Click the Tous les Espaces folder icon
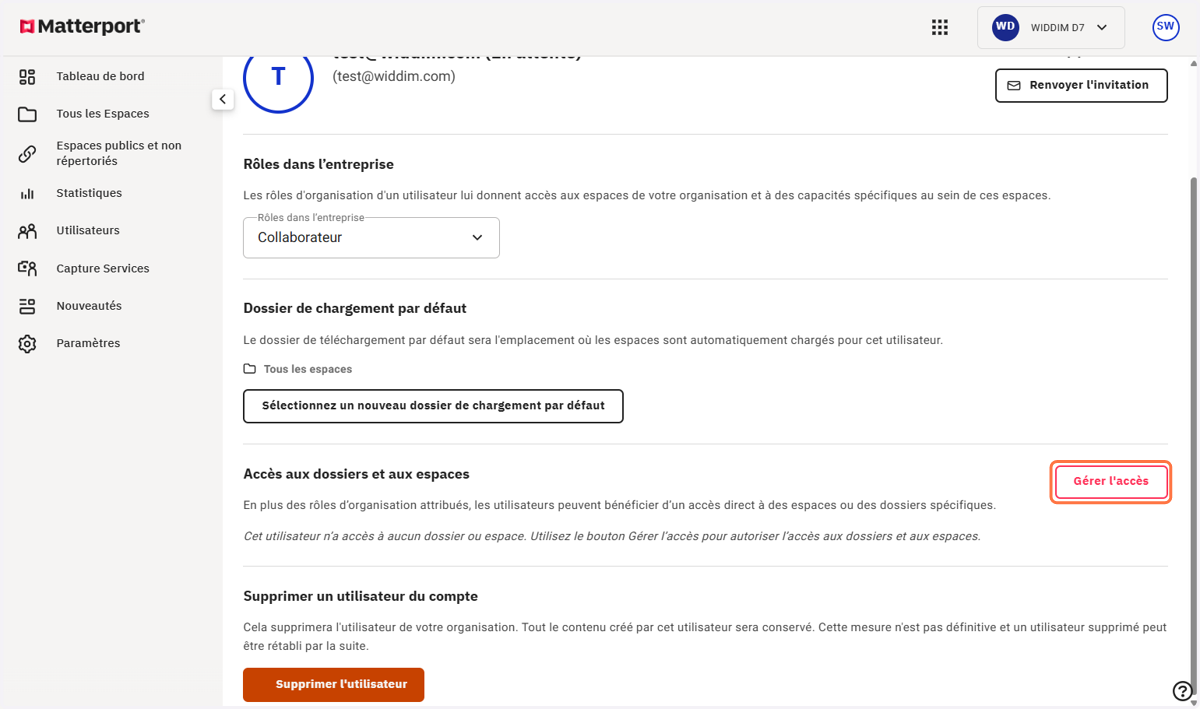 pos(27,114)
